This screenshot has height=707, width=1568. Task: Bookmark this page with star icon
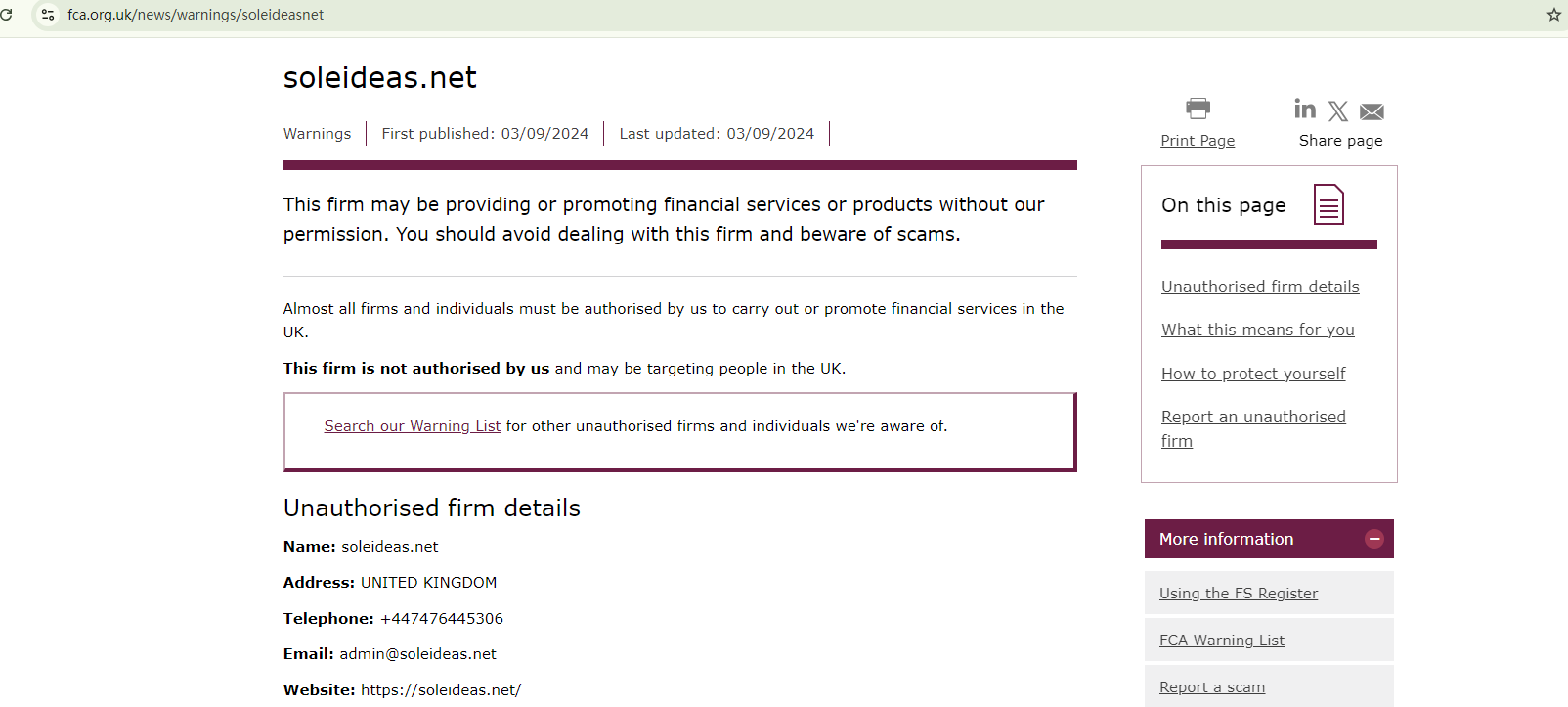point(1553,15)
